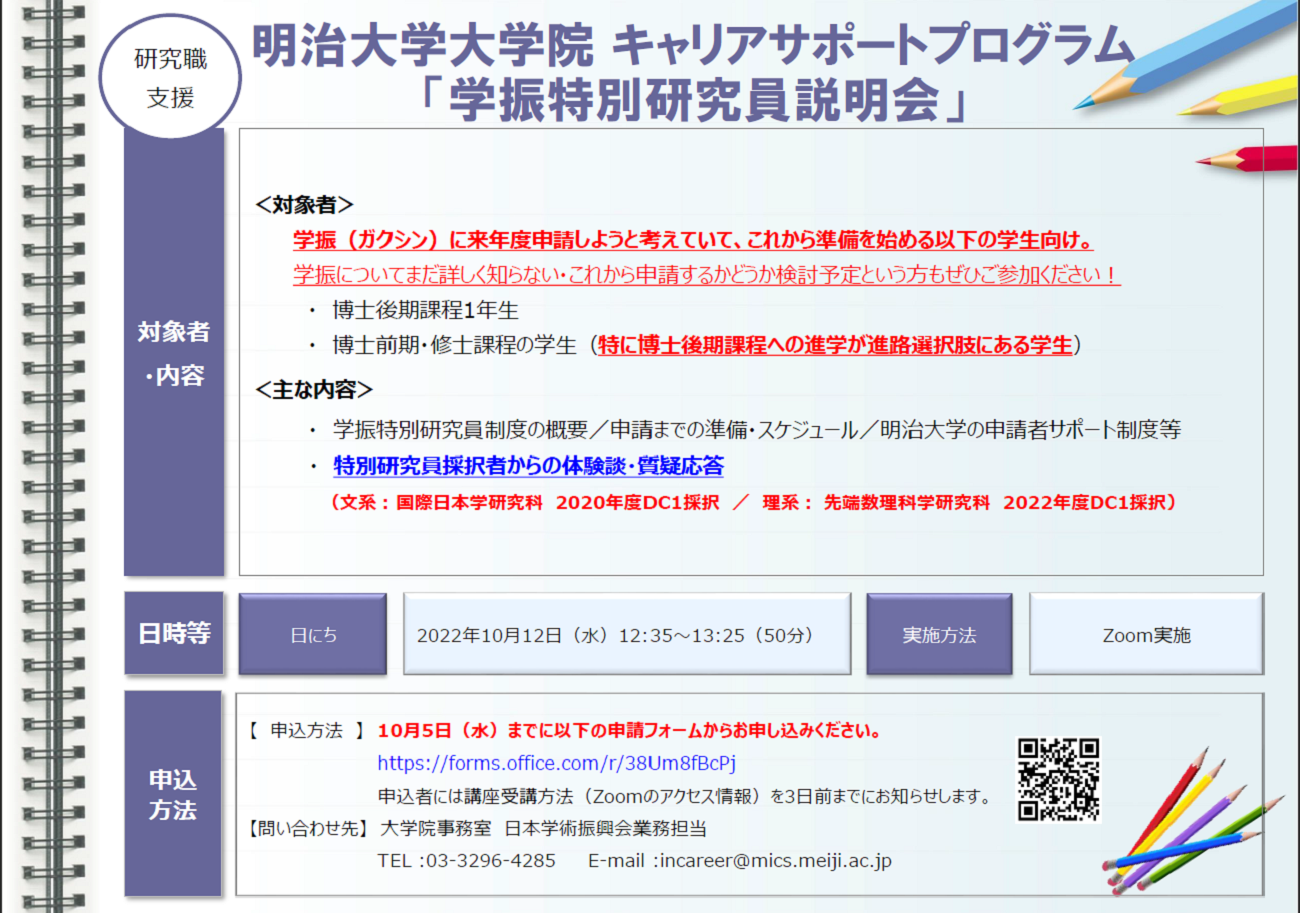Click the <主な内容> heading
This screenshot has width=1300, height=913.
[314, 389]
